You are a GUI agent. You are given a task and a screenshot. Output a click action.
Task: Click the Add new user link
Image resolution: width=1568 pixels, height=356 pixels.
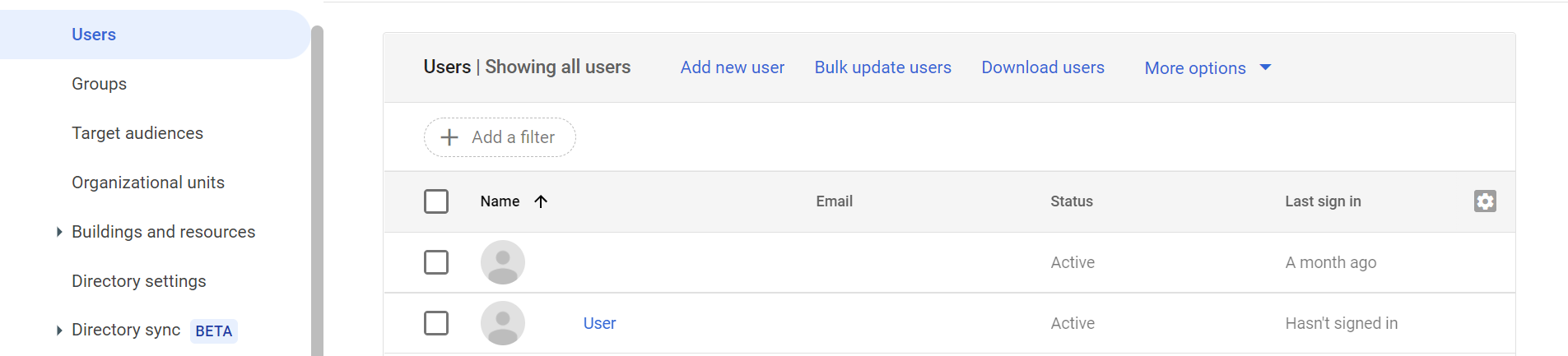[733, 67]
